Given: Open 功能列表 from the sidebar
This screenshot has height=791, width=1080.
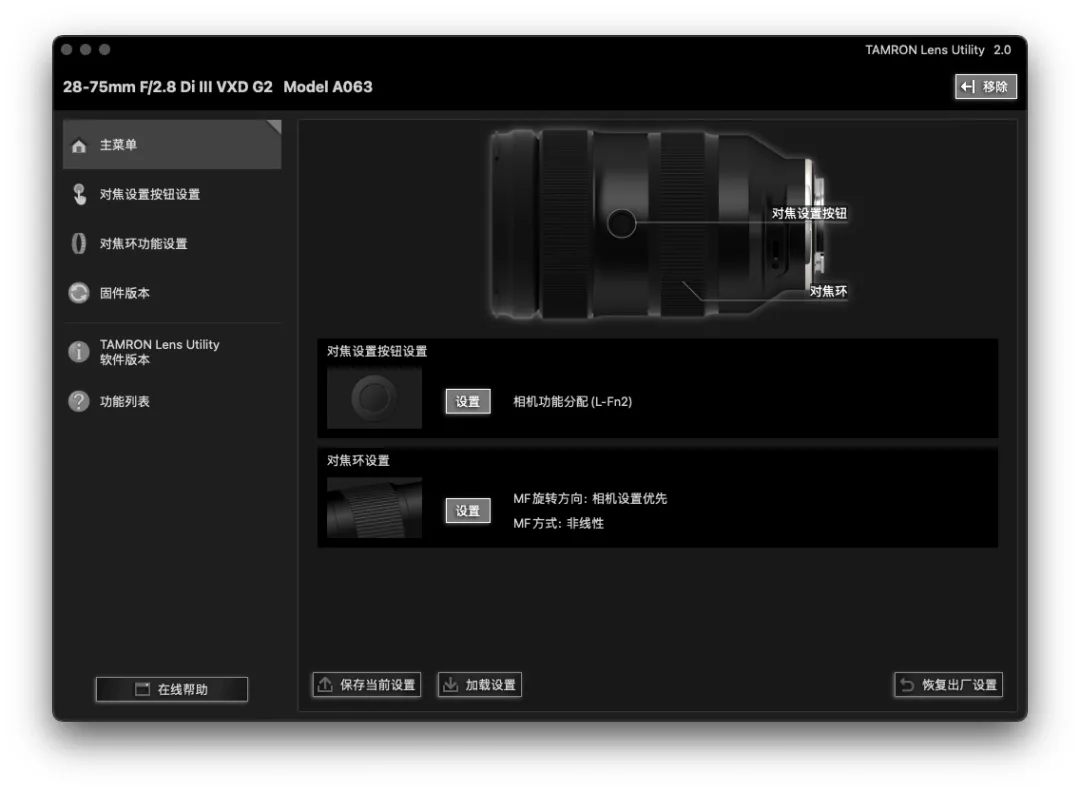Looking at the screenshot, I should pyautogui.click(x=125, y=402).
